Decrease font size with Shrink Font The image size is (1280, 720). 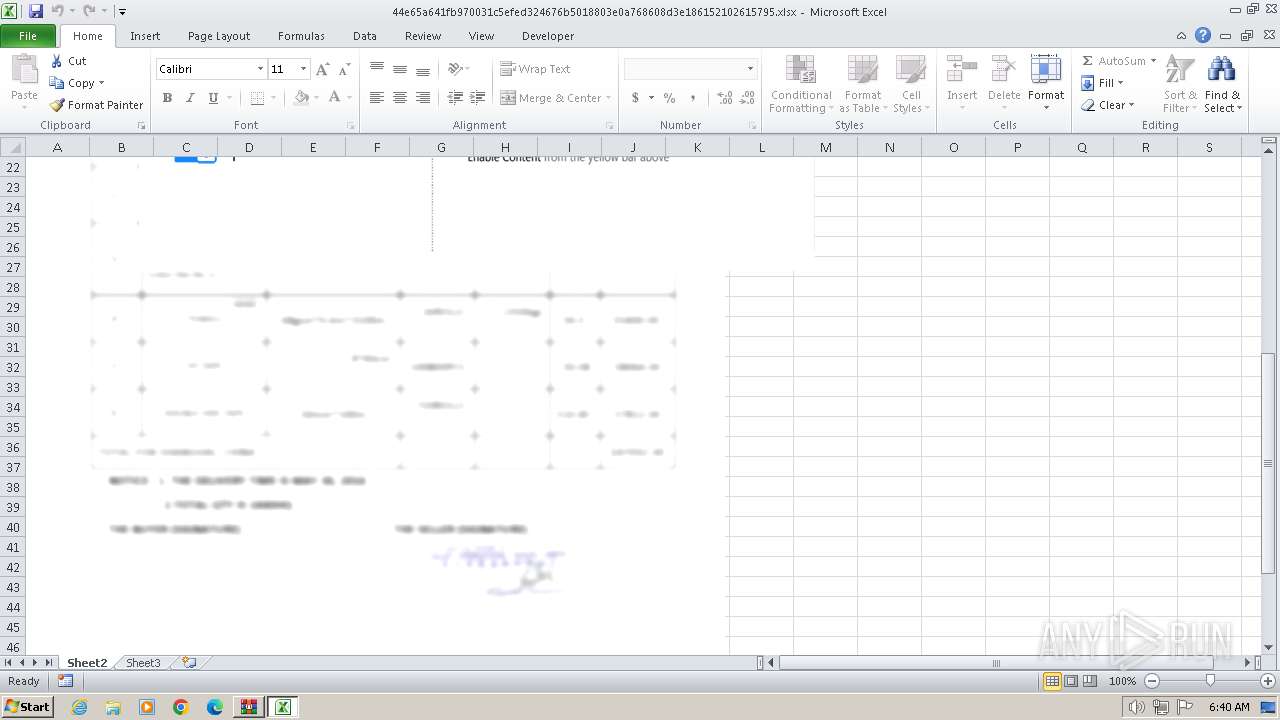coord(344,69)
